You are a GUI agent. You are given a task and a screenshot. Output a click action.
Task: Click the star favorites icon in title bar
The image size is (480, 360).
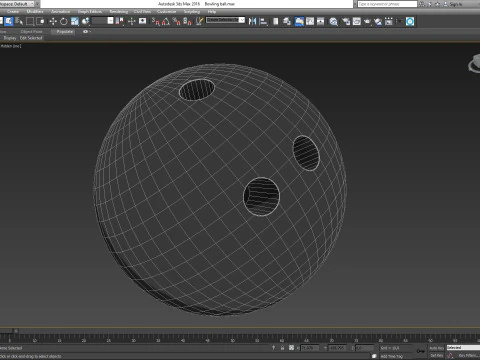[437, 4]
